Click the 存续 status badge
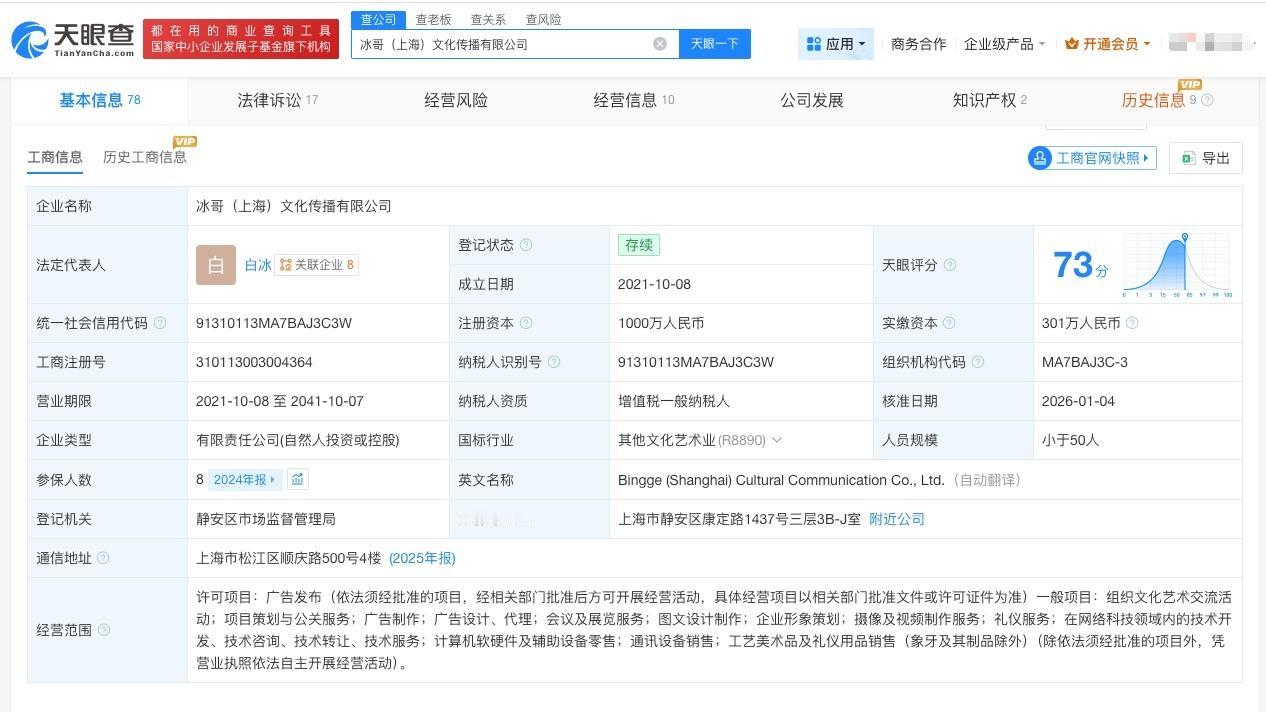The height and width of the screenshot is (712, 1266). pos(639,245)
